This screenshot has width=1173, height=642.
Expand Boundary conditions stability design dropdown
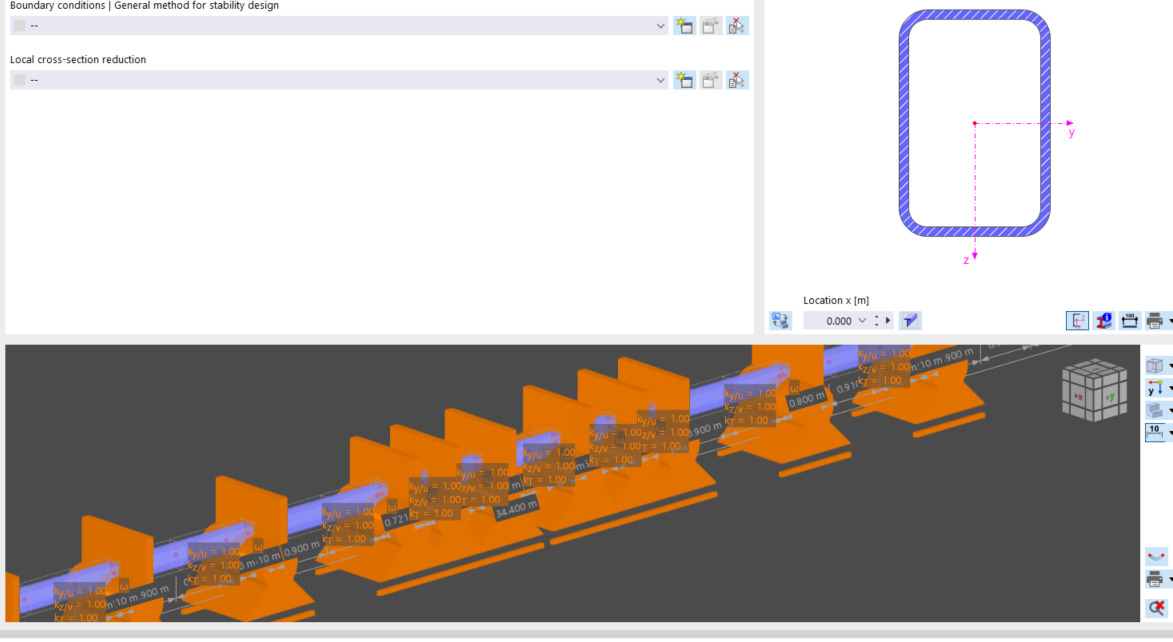(x=661, y=26)
